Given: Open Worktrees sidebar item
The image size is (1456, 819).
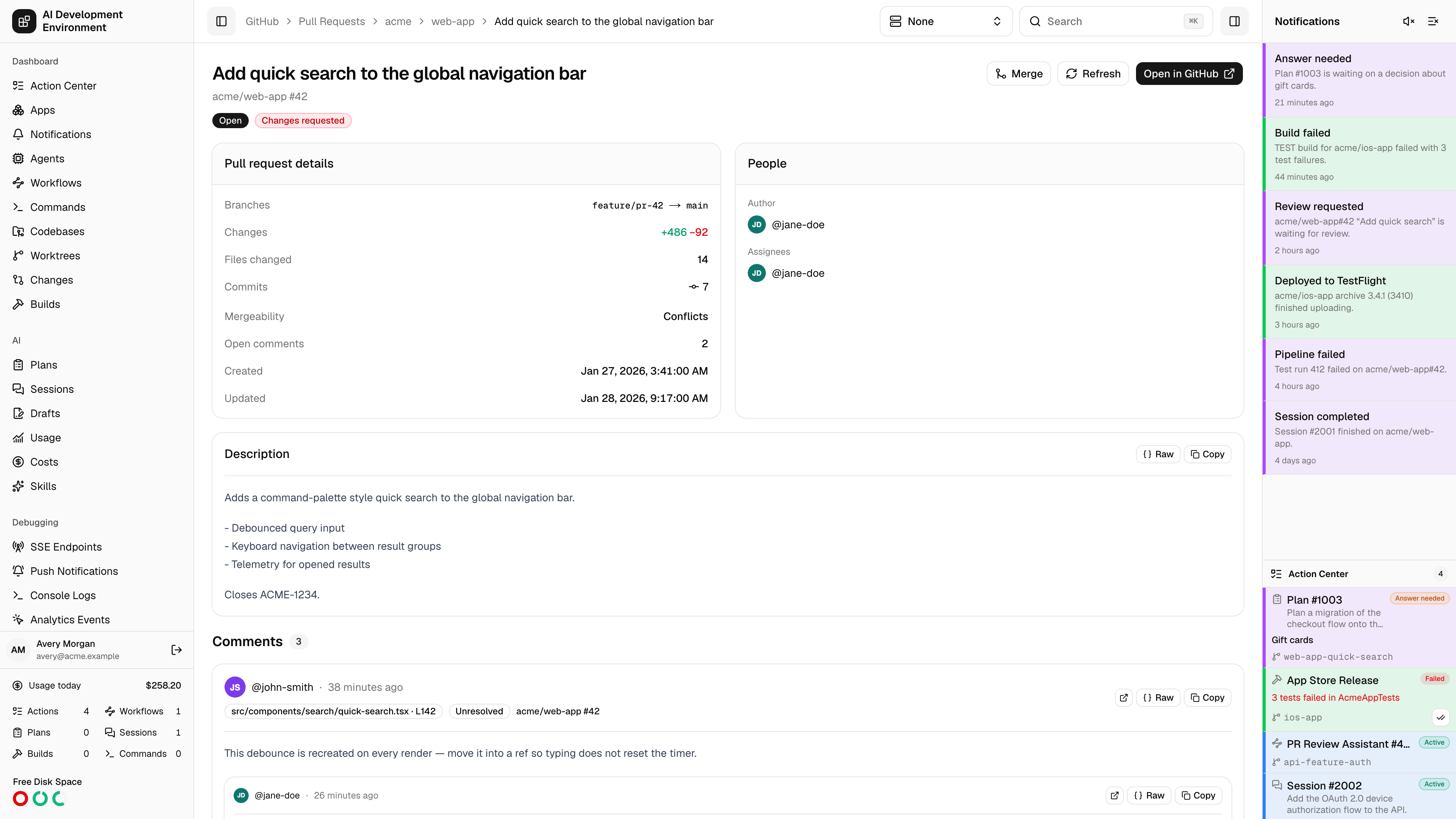Looking at the screenshot, I should (x=97, y=256).
